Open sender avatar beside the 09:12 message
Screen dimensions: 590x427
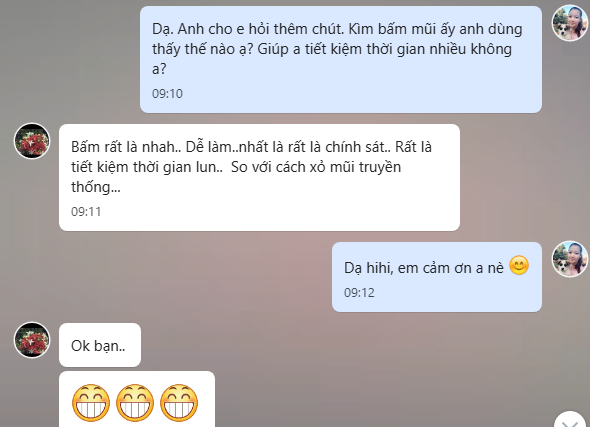570,259
